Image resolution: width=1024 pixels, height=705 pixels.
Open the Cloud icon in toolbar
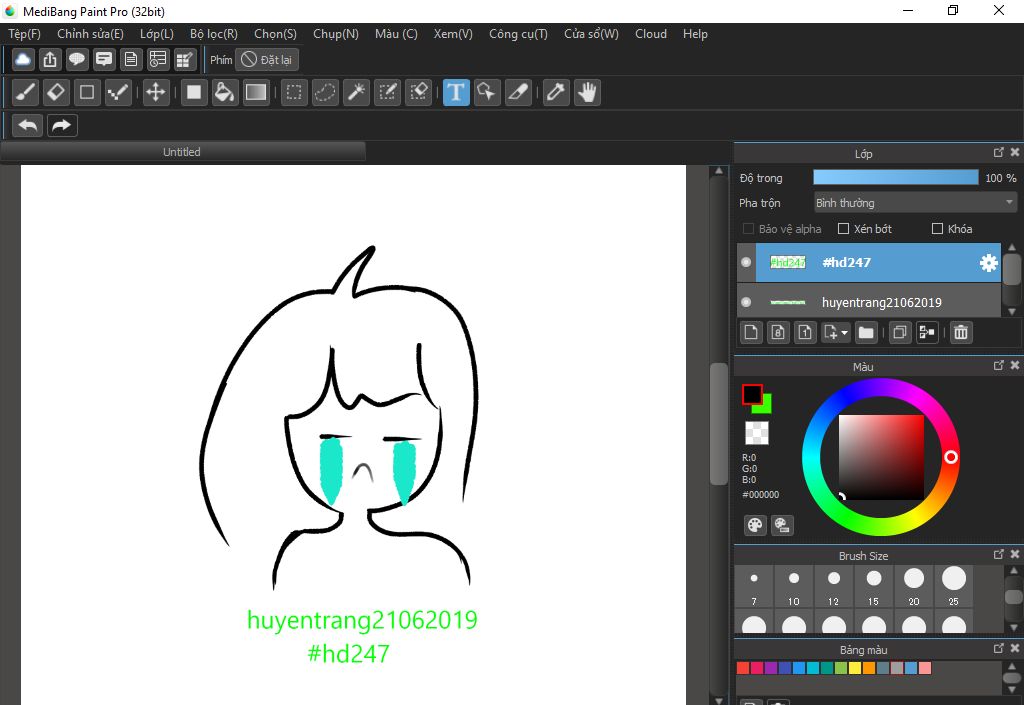(x=23, y=59)
